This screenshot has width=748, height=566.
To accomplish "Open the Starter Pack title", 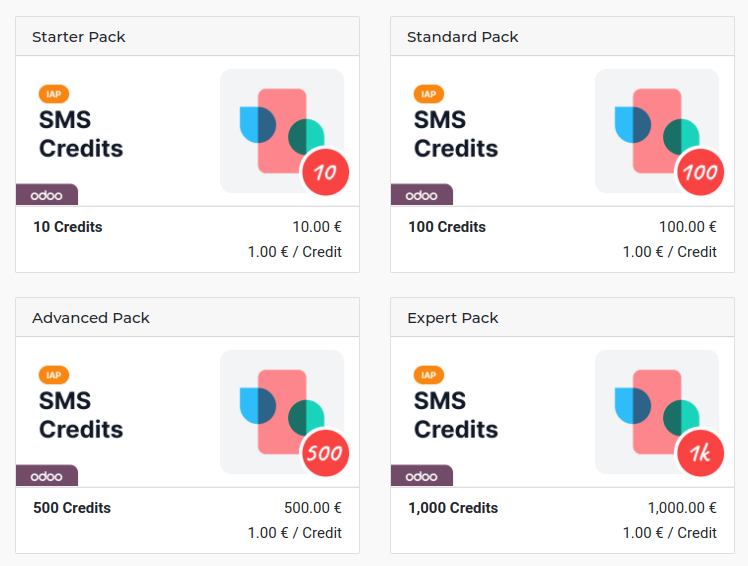I will [x=79, y=37].
